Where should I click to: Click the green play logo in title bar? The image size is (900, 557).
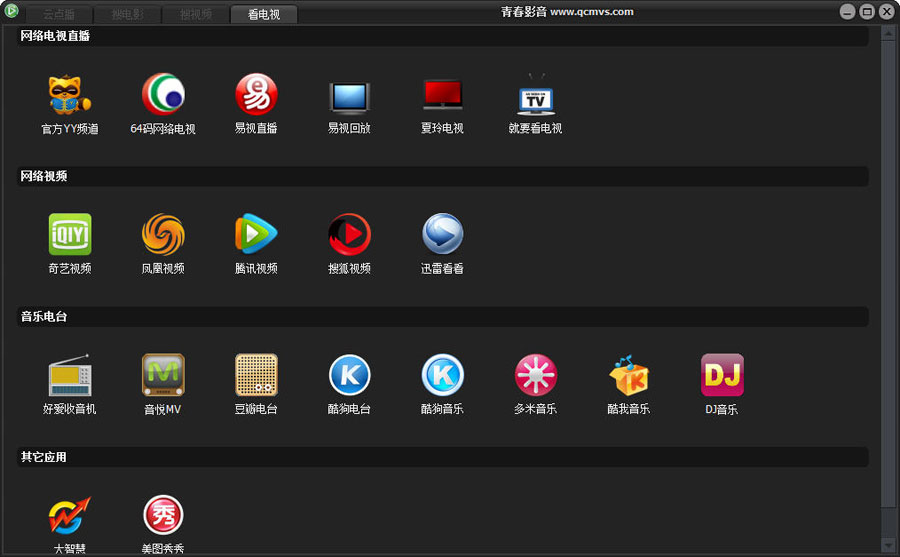point(12,12)
